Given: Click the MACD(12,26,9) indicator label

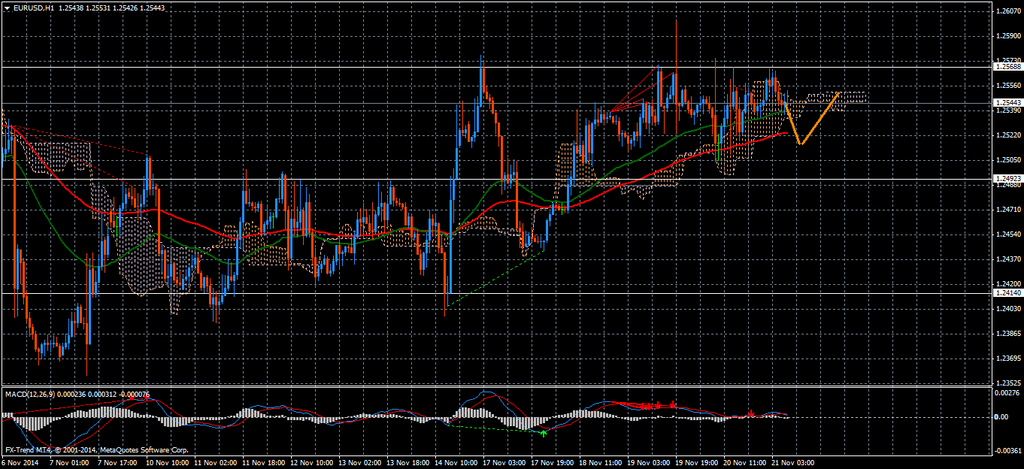Looking at the screenshot, I should click(x=31, y=393).
